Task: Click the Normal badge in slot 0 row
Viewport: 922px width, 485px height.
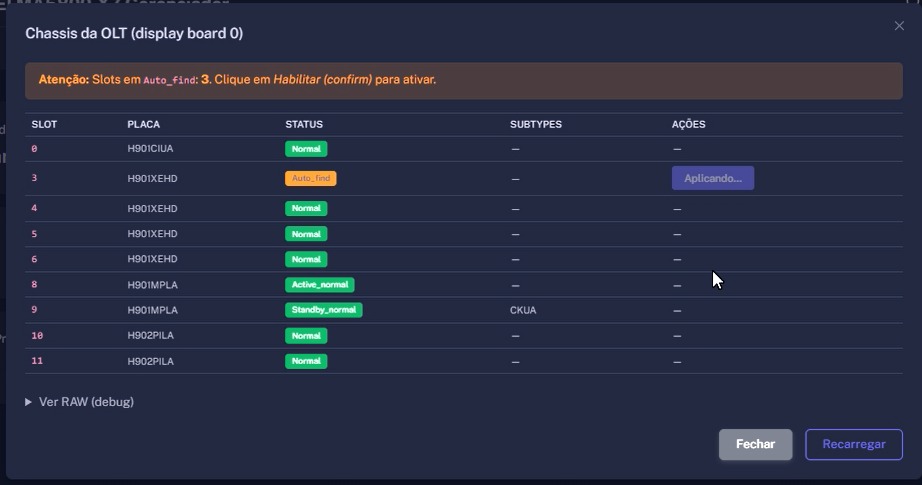Action: (306, 149)
